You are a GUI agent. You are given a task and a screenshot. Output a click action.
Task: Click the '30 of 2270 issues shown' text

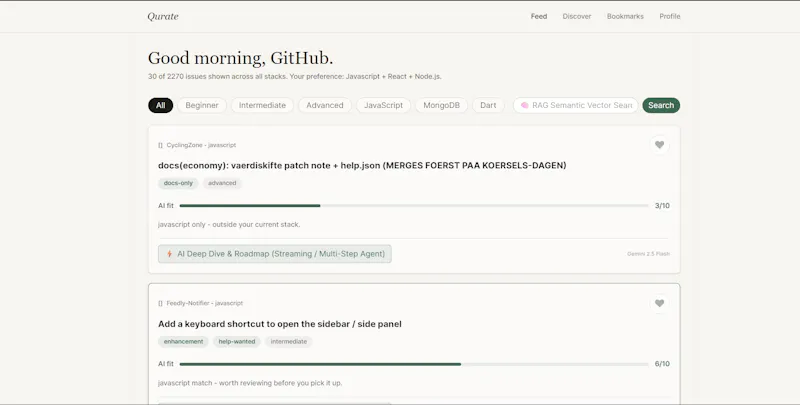[294, 77]
